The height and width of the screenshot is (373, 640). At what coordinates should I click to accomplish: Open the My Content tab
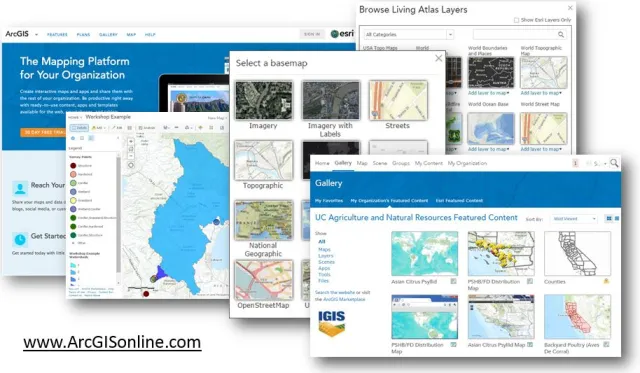[x=429, y=163]
